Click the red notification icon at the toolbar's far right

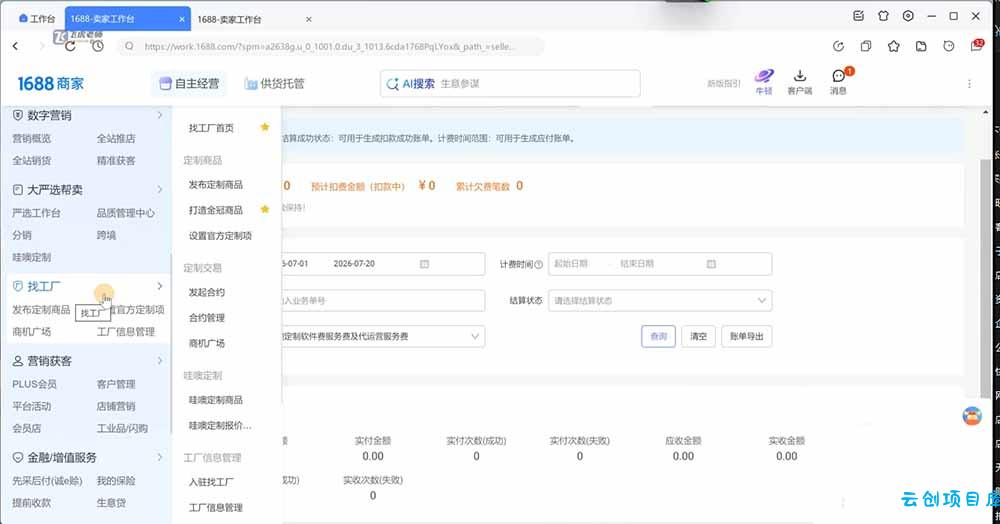pyautogui.click(x=977, y=45)
